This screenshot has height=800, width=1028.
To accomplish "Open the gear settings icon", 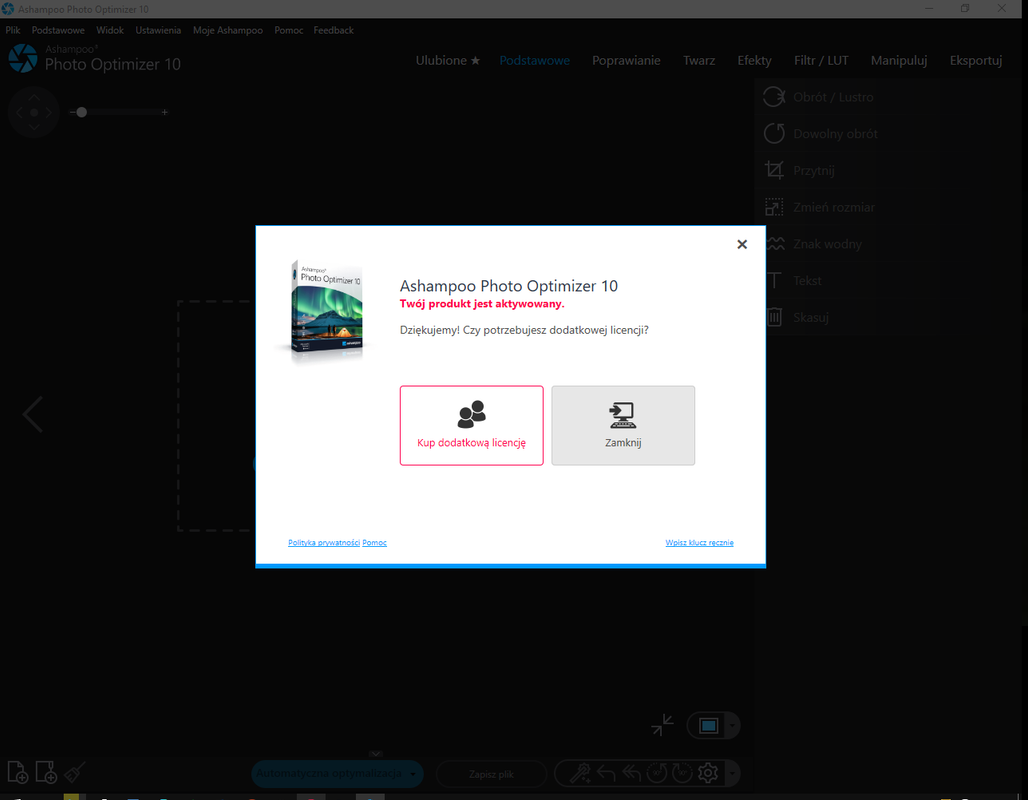I will [708, 773].
